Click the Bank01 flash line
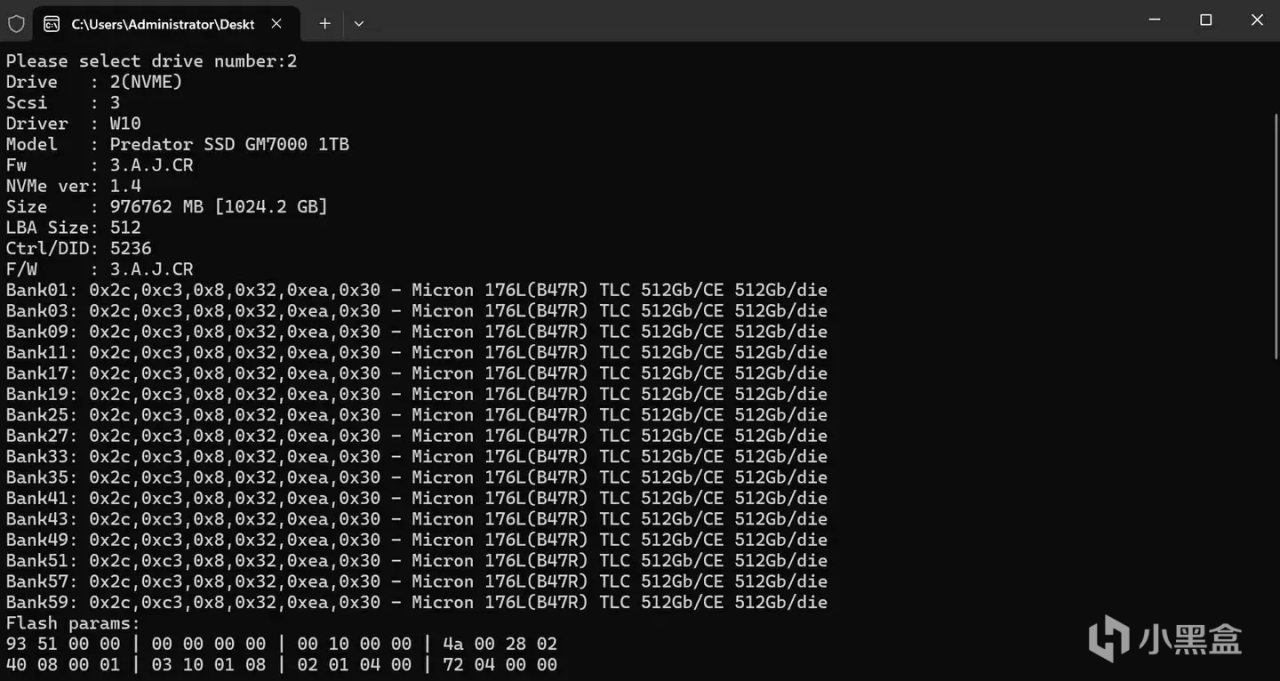The width and height of the screenshot is (1280, 681). point(416,290)
